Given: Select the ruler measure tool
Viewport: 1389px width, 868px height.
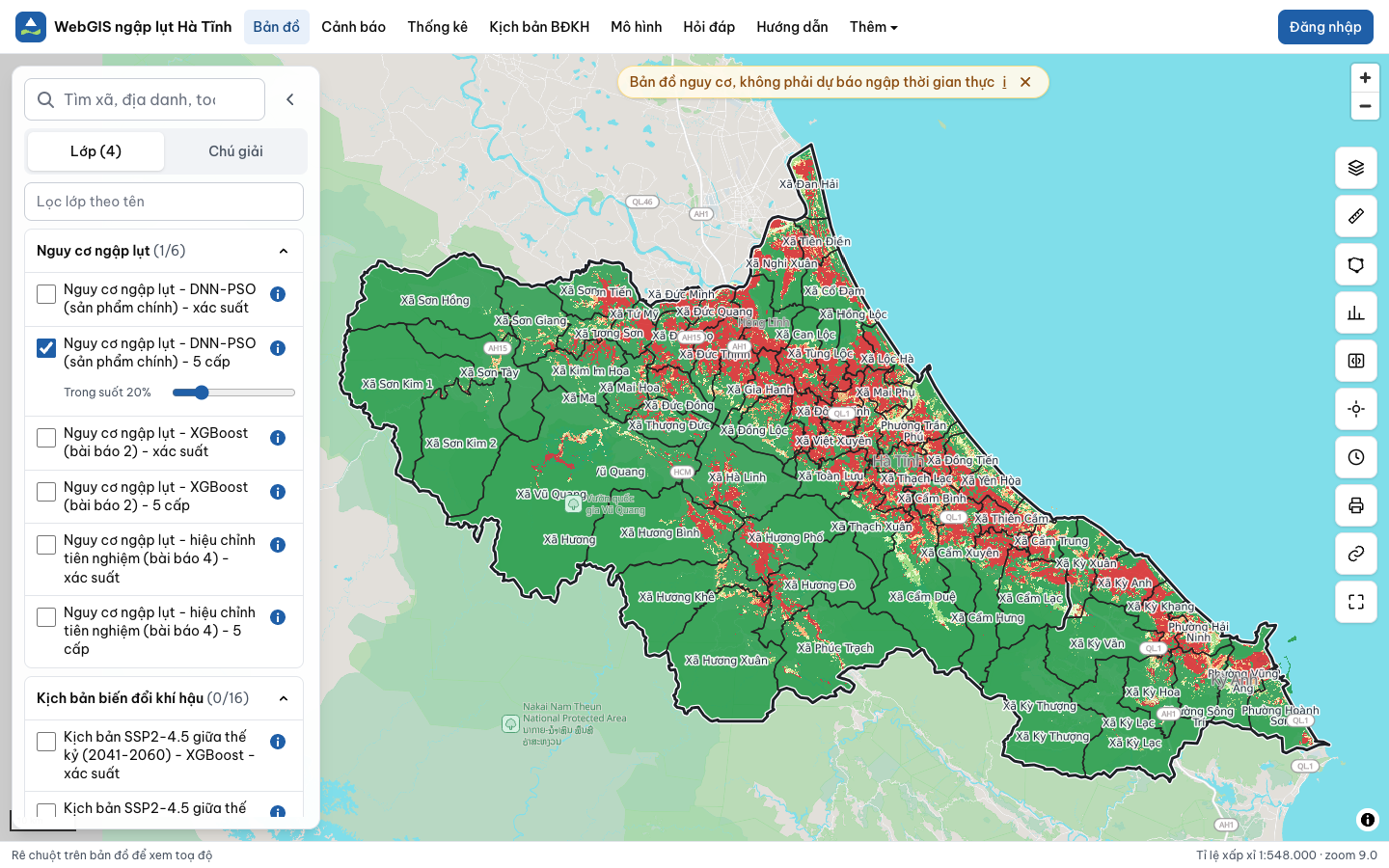Looking at the screenshot, I should (x=1356, y=216).
